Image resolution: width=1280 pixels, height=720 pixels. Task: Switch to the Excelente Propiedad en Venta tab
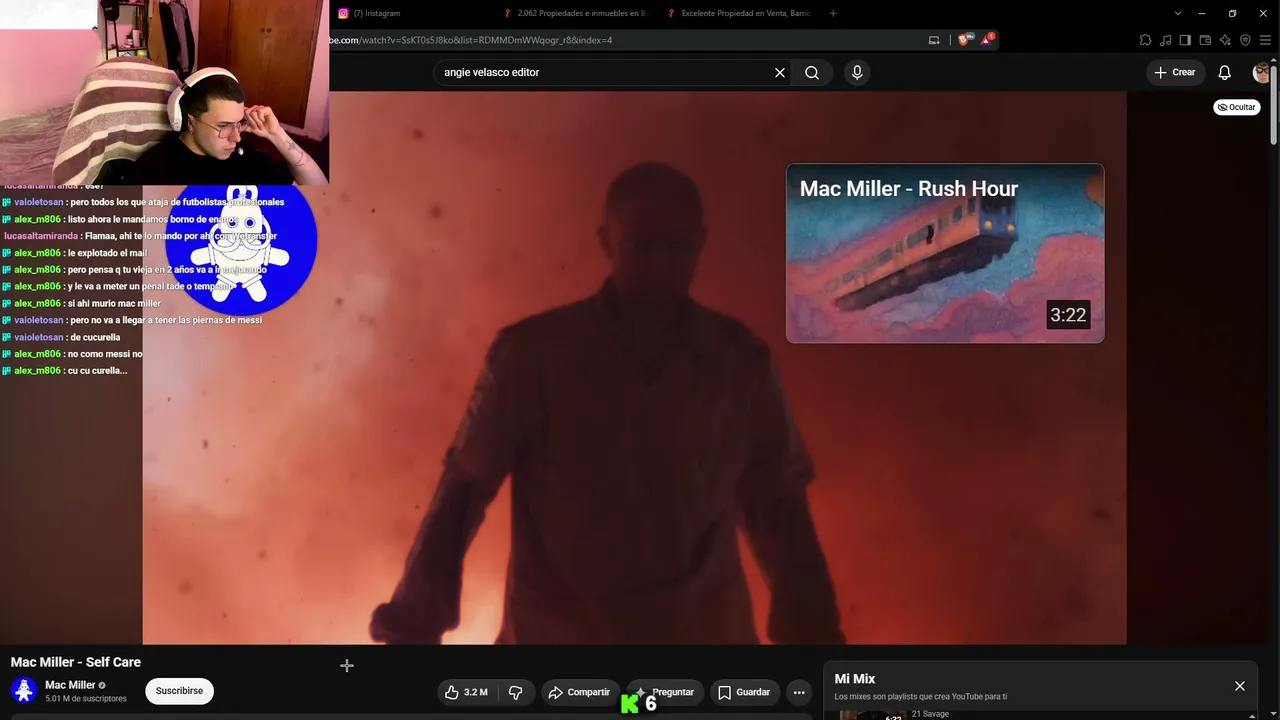click(742, 13)
